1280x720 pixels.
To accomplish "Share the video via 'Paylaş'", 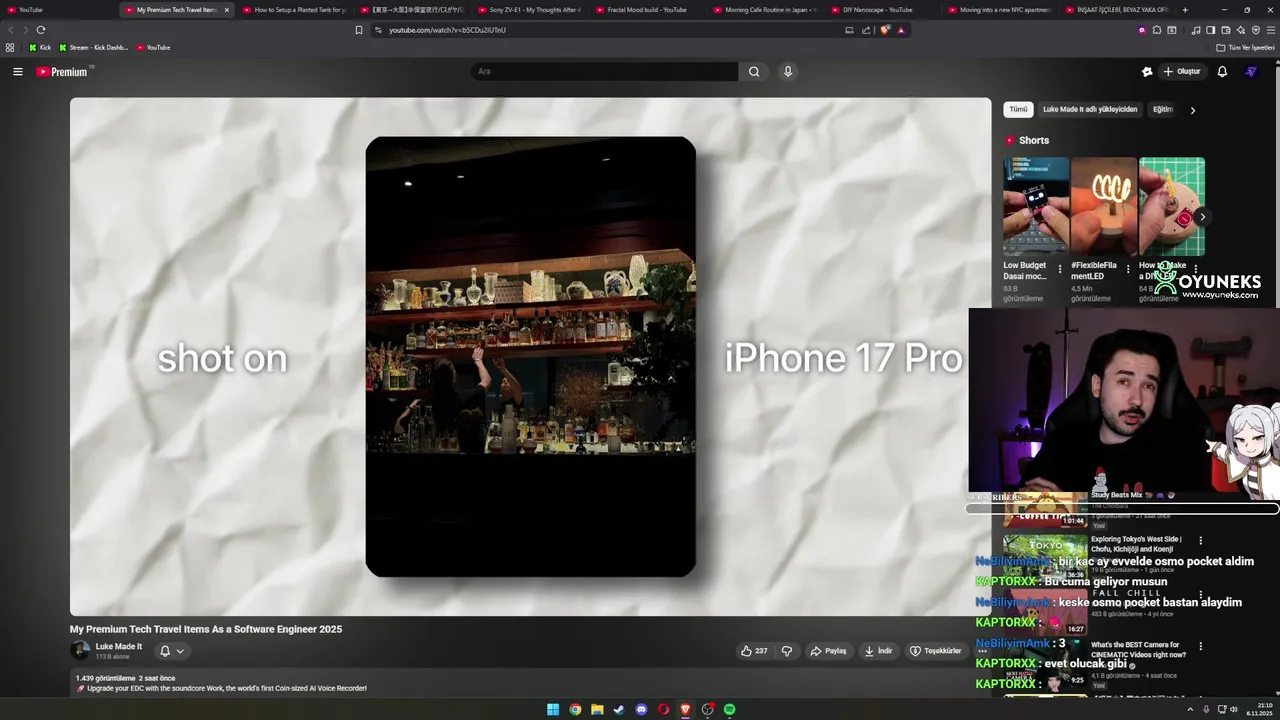I will pos(829,651).
